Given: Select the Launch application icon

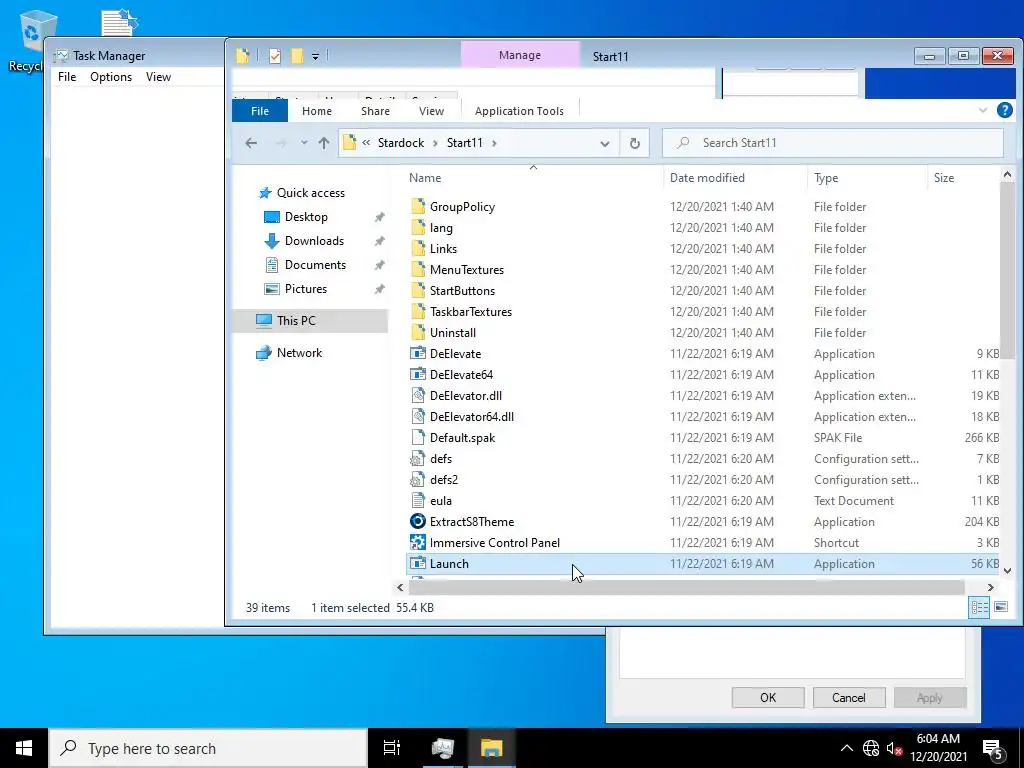Looking at the screenshot, I should pos(418,563).
